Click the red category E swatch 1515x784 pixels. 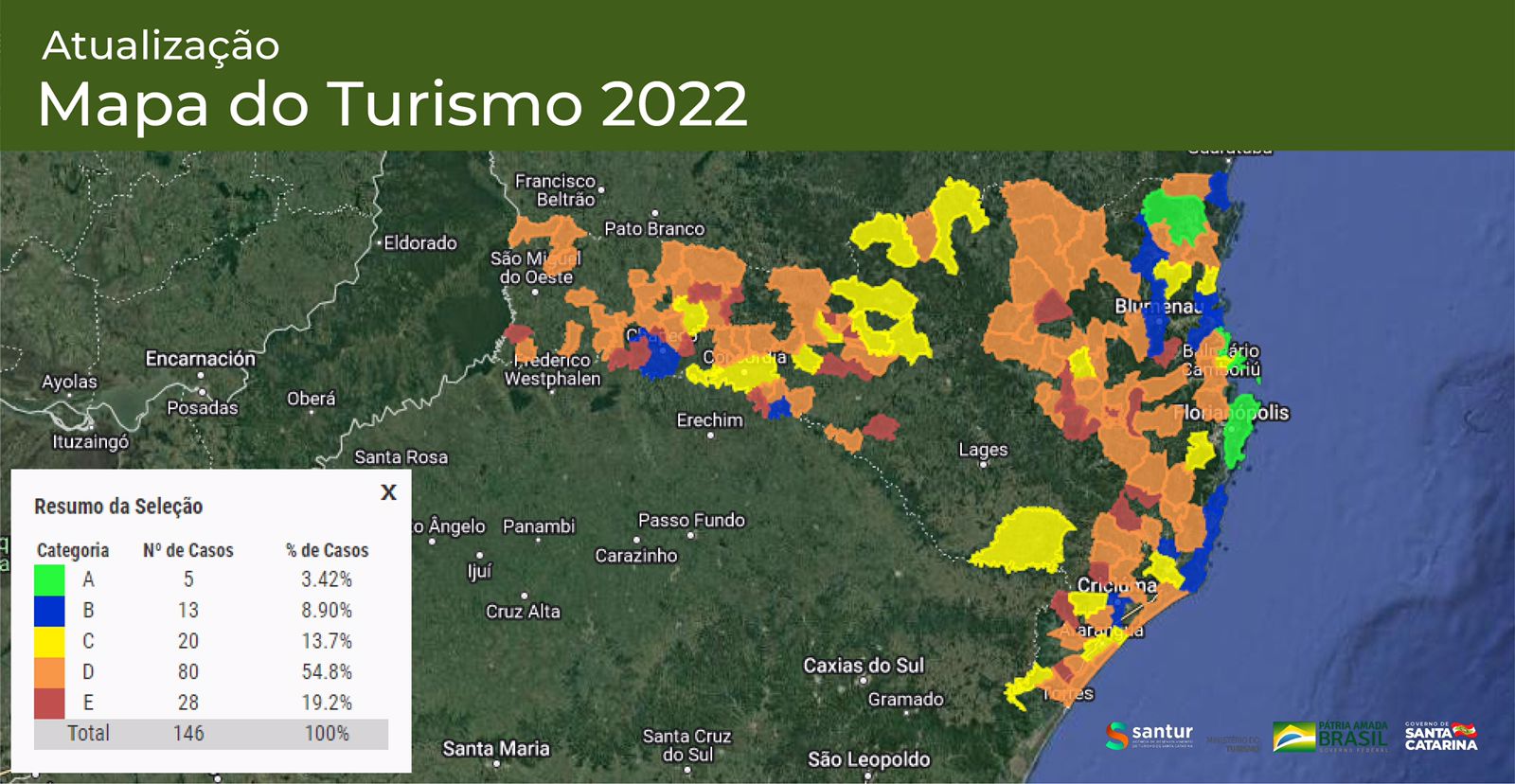tap(49, 703)
